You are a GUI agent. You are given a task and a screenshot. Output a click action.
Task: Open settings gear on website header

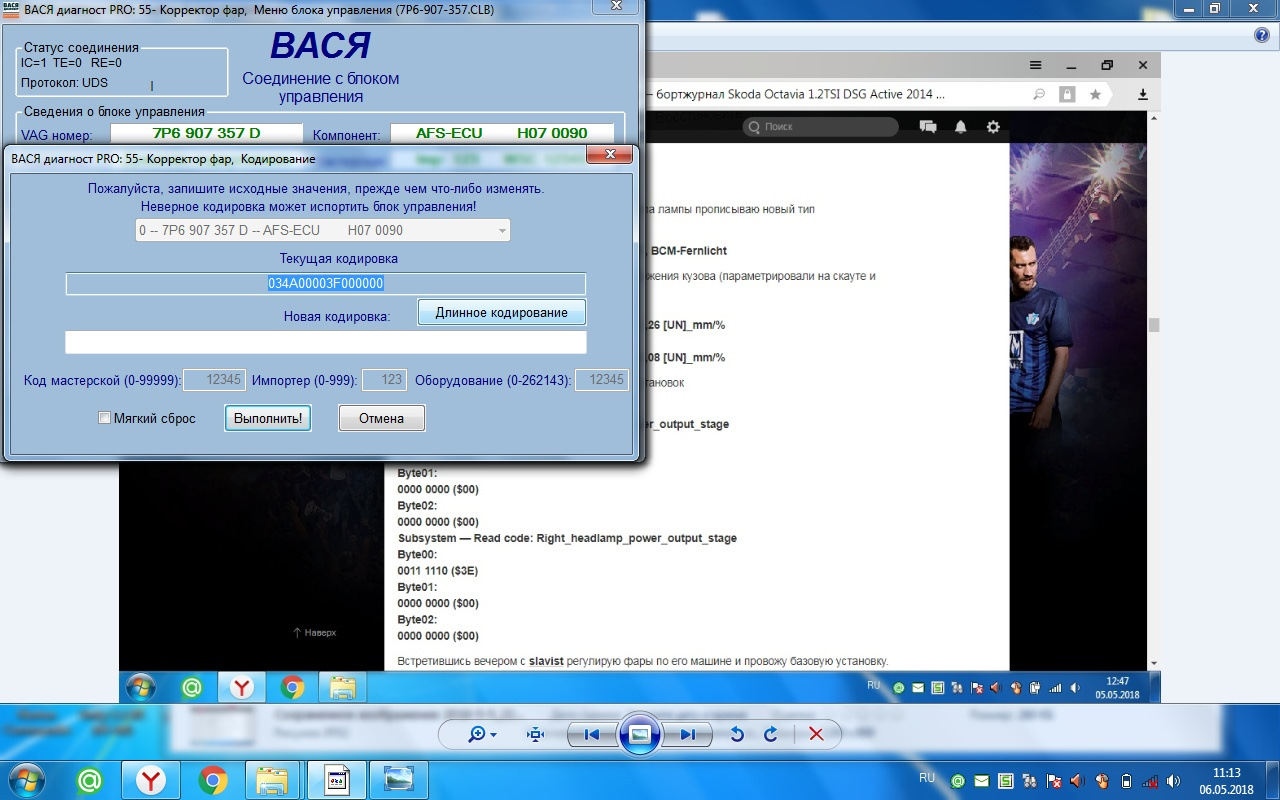tap(993, 127)
